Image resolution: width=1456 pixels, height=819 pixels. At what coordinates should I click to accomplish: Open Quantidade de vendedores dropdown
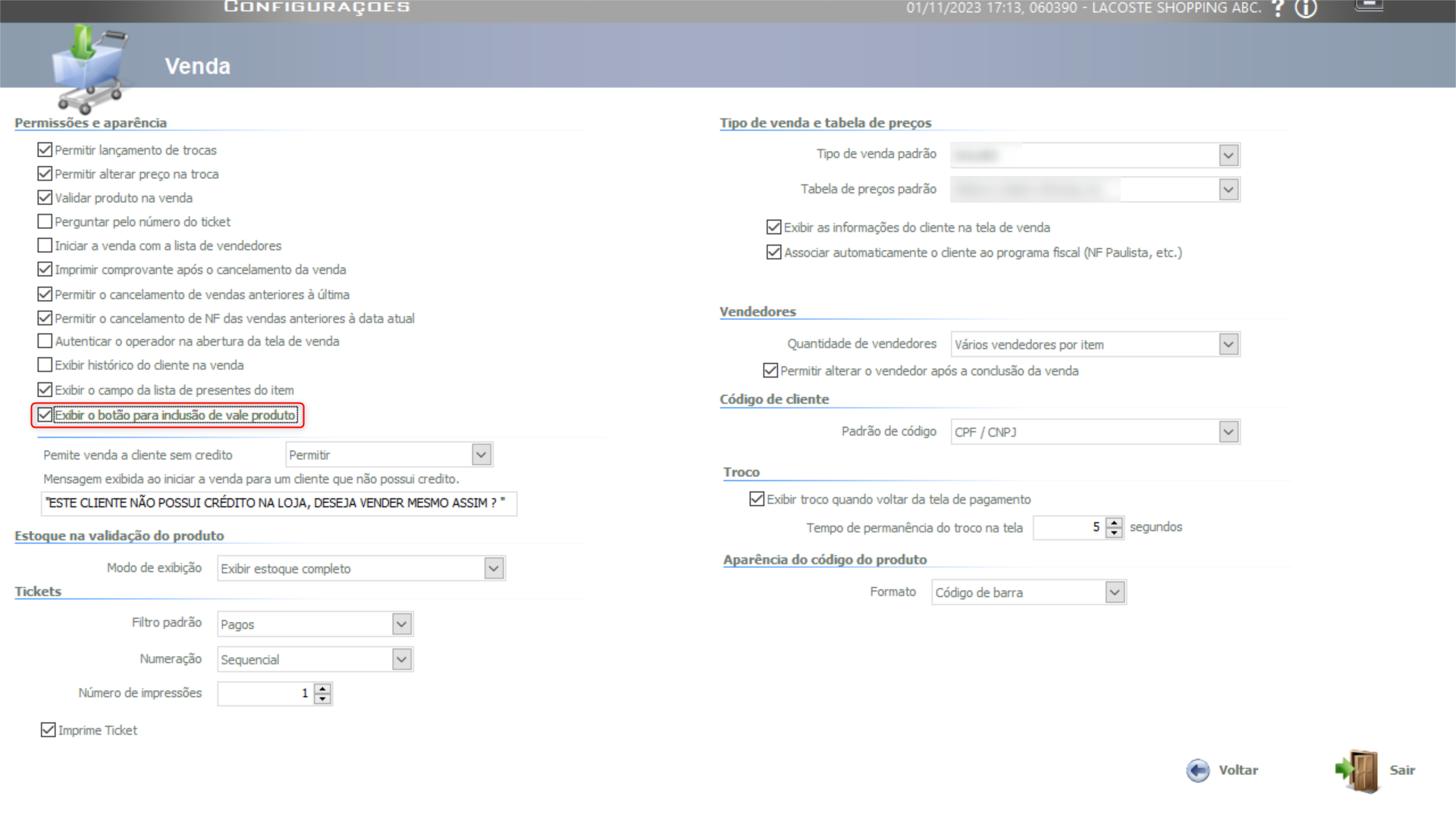1228,344
